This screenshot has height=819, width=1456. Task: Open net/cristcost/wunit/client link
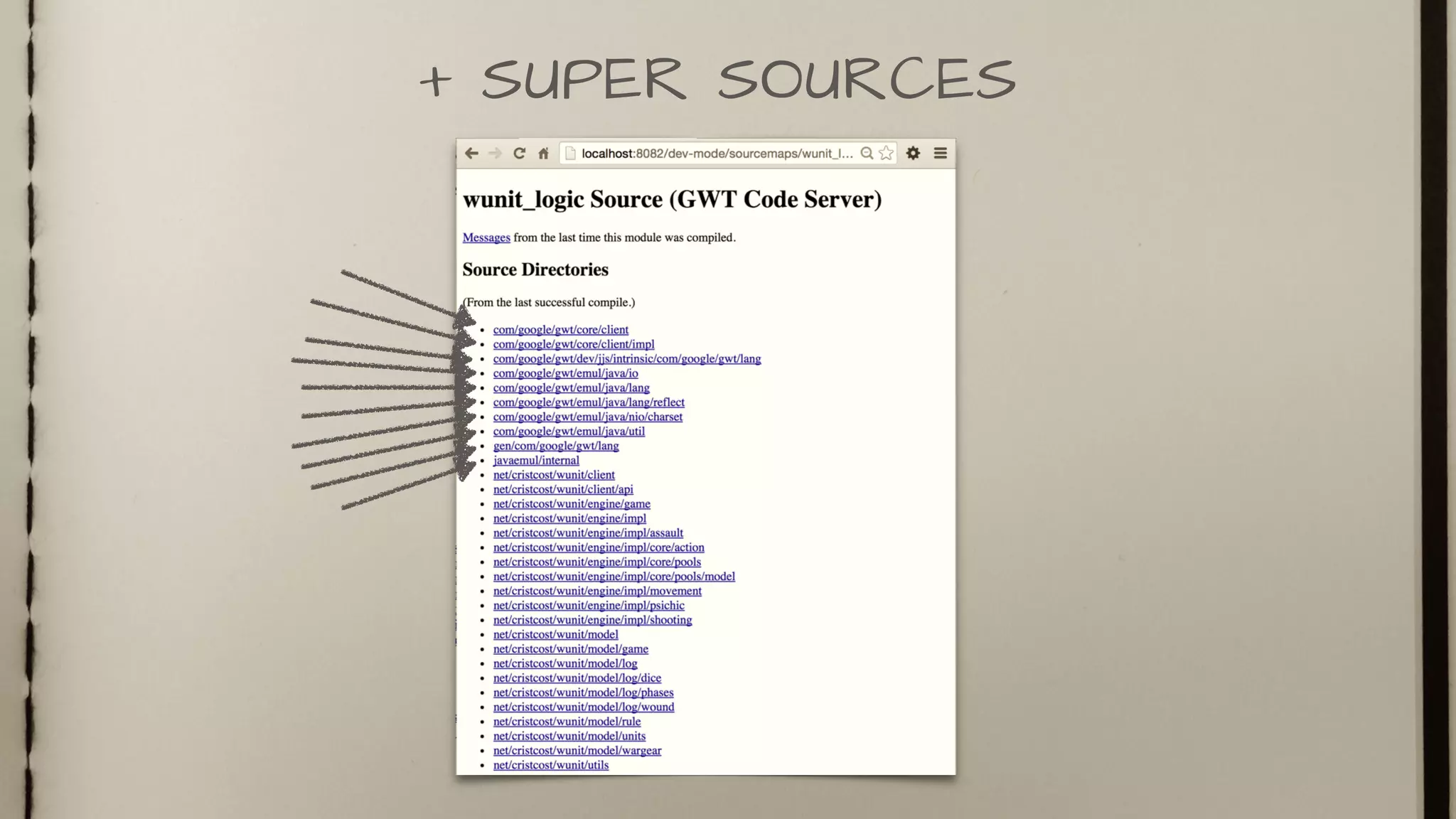(x=554, y=475)
